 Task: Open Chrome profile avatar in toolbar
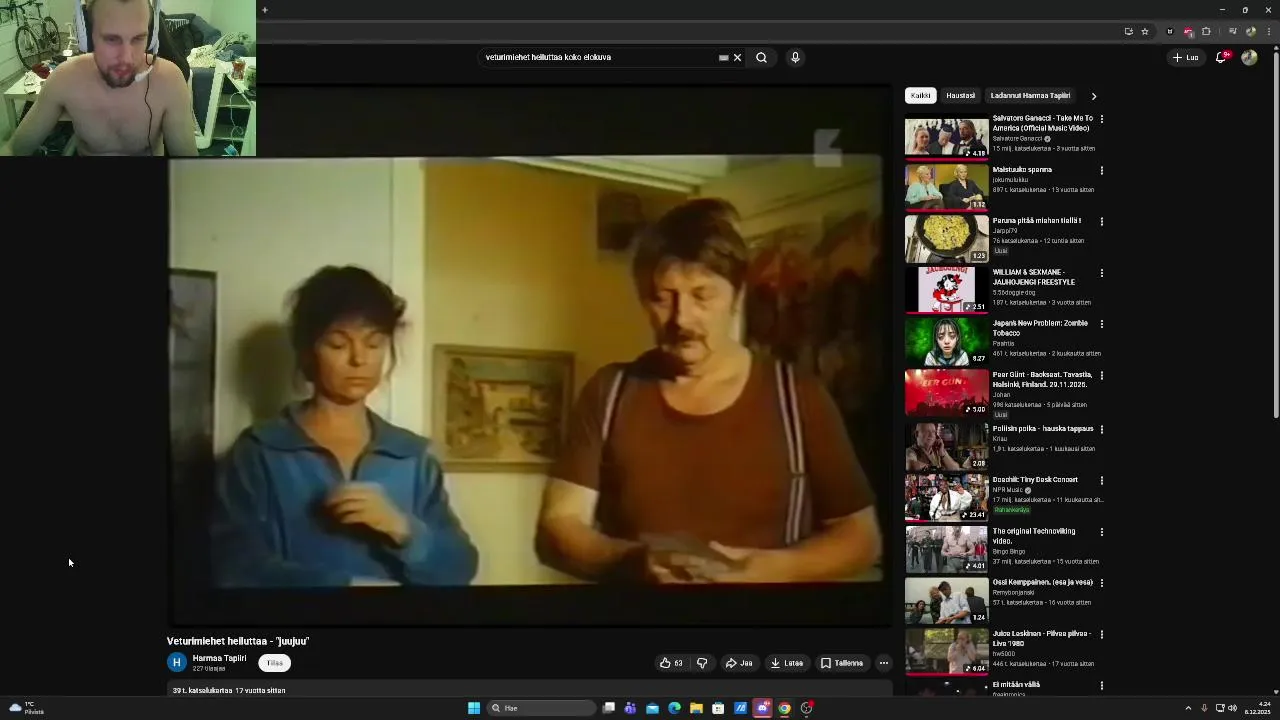[1251, 31]
